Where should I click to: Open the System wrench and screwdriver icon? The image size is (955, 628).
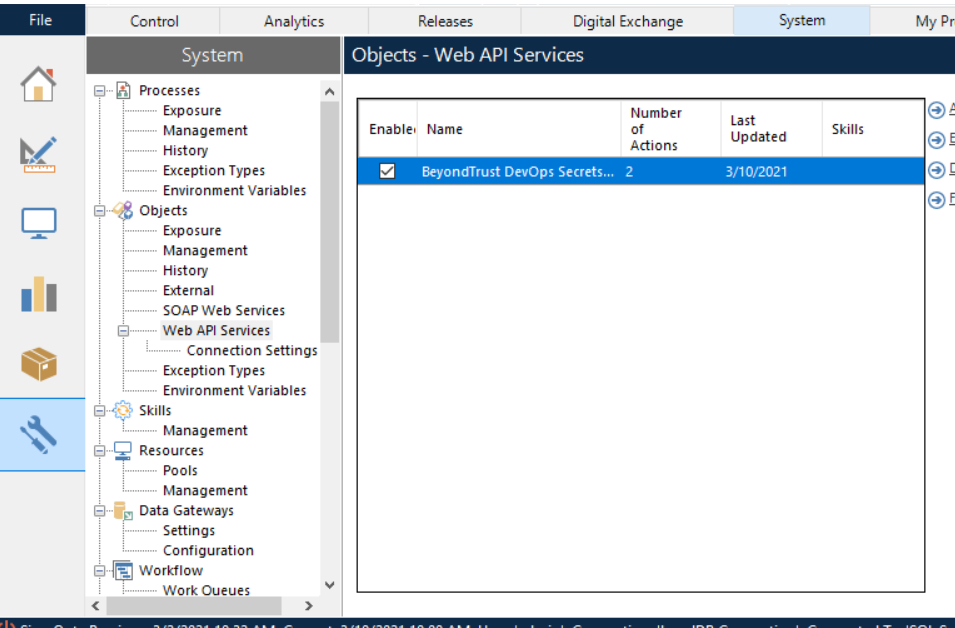(39, 434)
